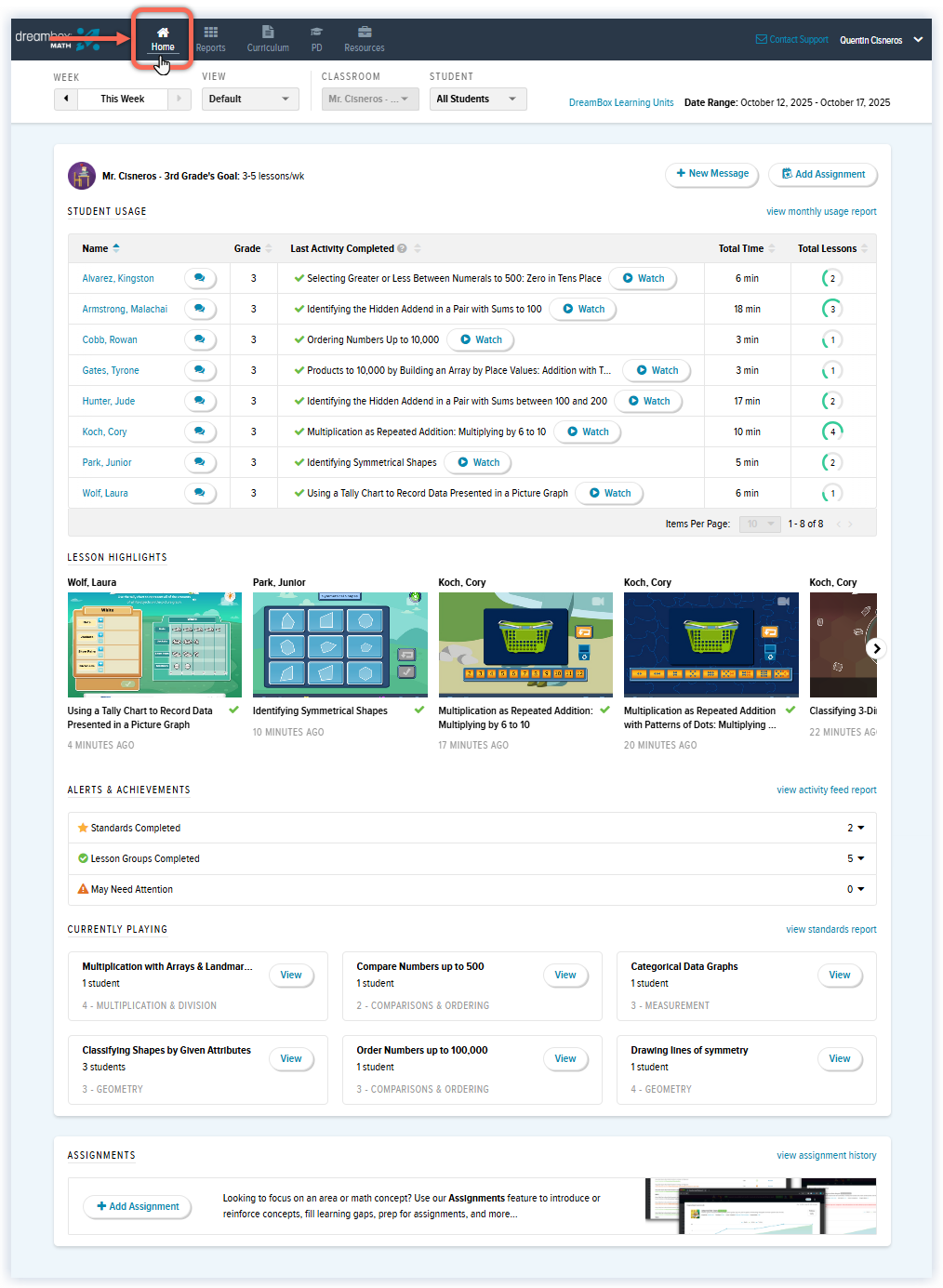Watch Ordering Numbers Up to 10,000 lesson
This screenshot has width=943, height=1288.
coord(481,339)
